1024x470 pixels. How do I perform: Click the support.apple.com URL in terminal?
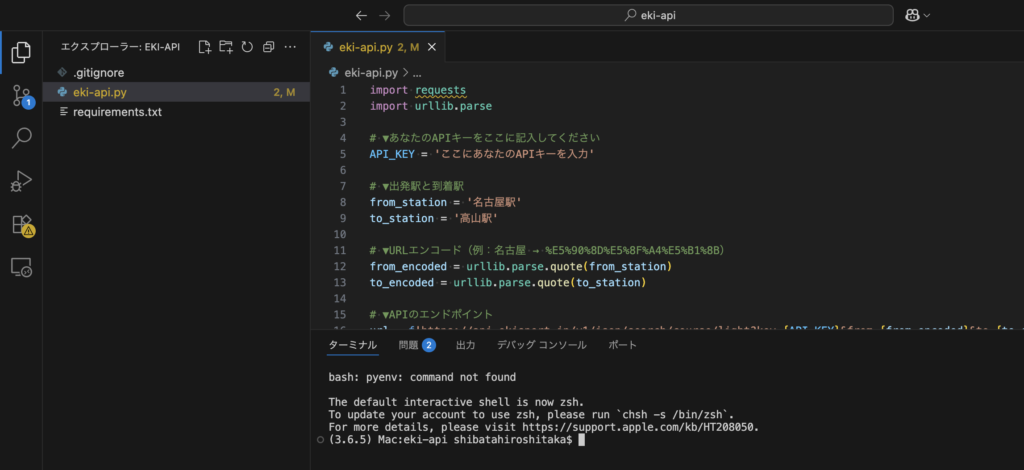click(x=638, y=428)
